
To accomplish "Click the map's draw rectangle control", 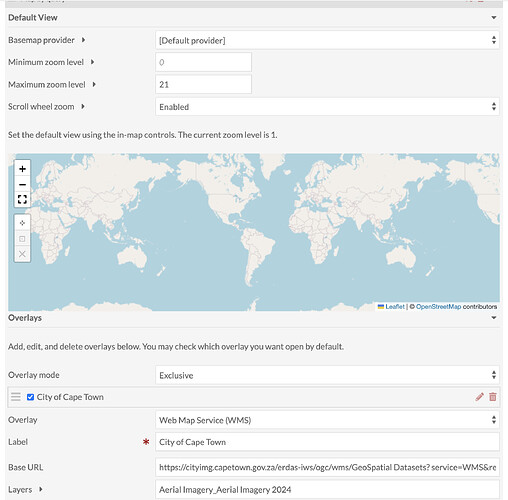I will [x=22, y=239].
